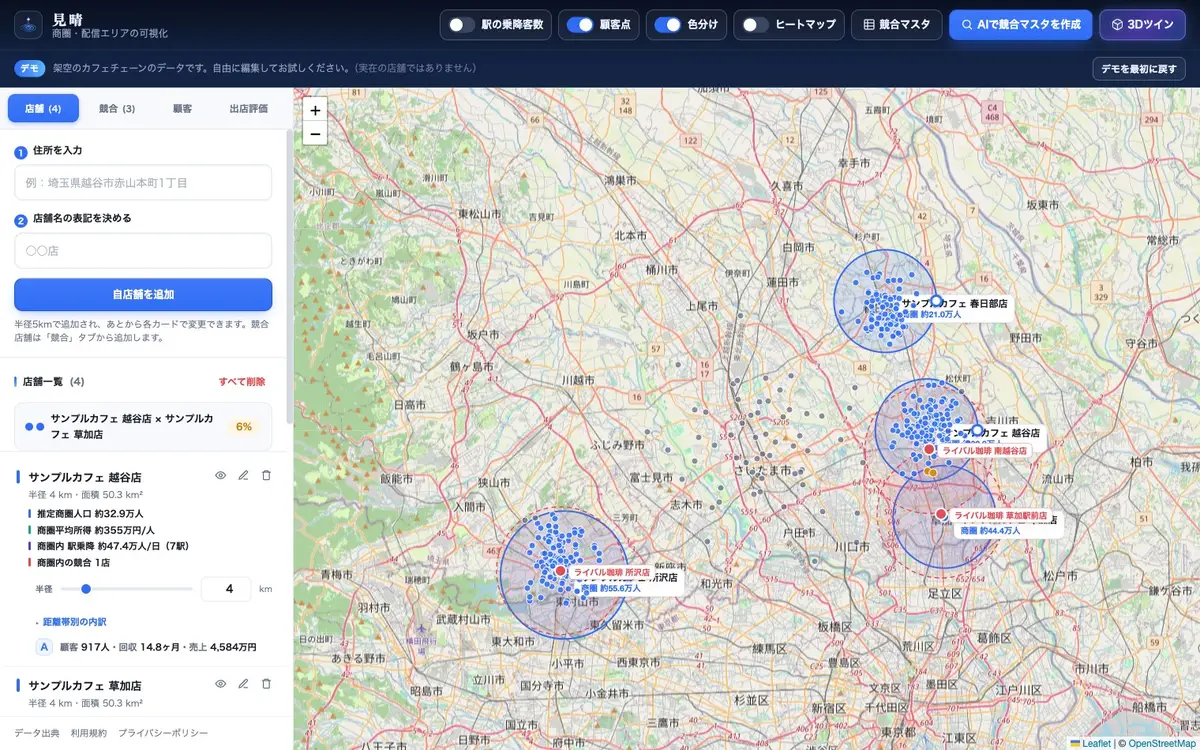Turn off the 顧客点 switch
The width and height of the screenshot is (1200, 750).
(x=579, y=25)
